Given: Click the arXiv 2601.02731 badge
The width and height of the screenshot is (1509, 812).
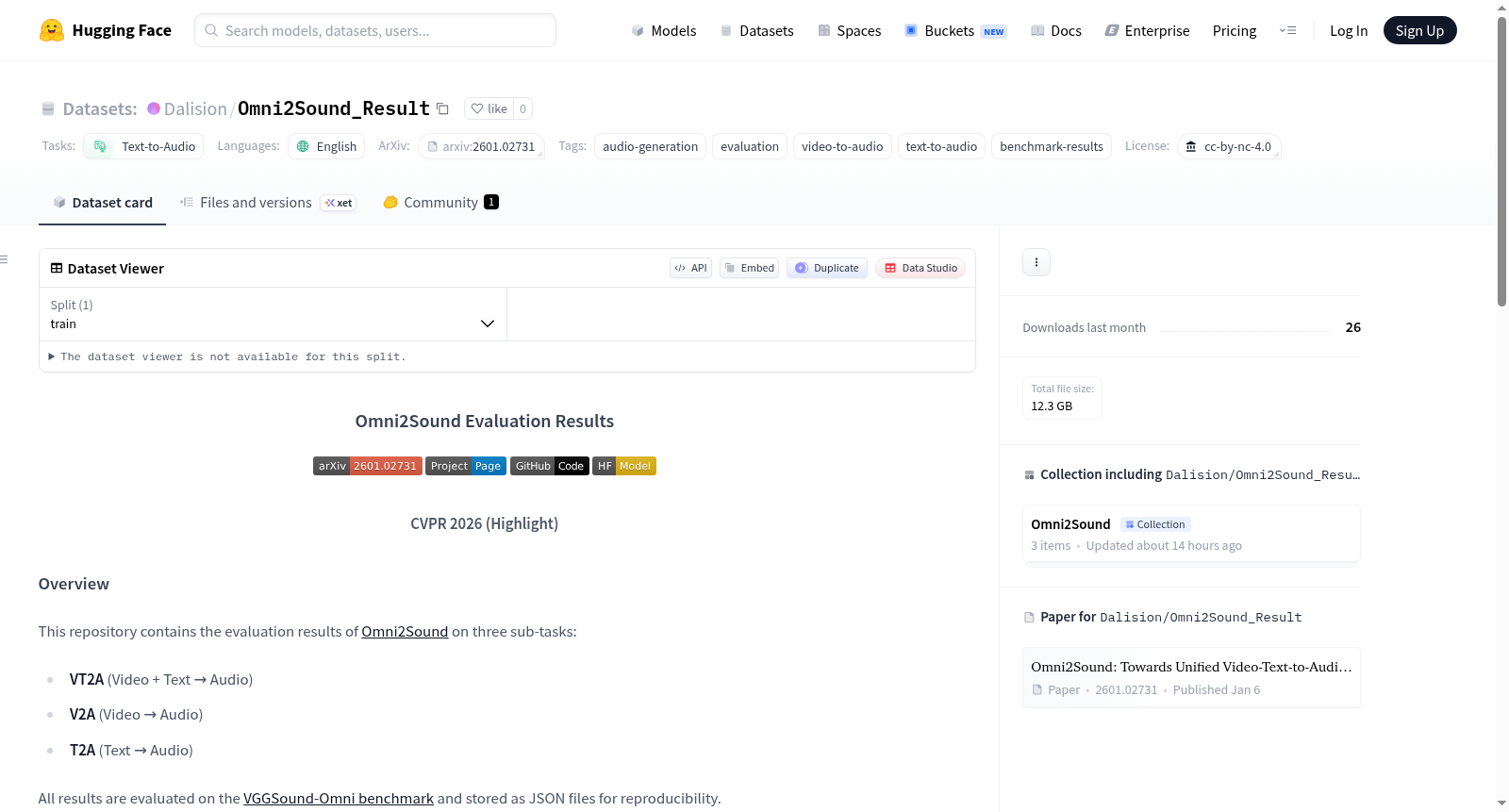Looking at the screenshot, I should click(368, 466).
